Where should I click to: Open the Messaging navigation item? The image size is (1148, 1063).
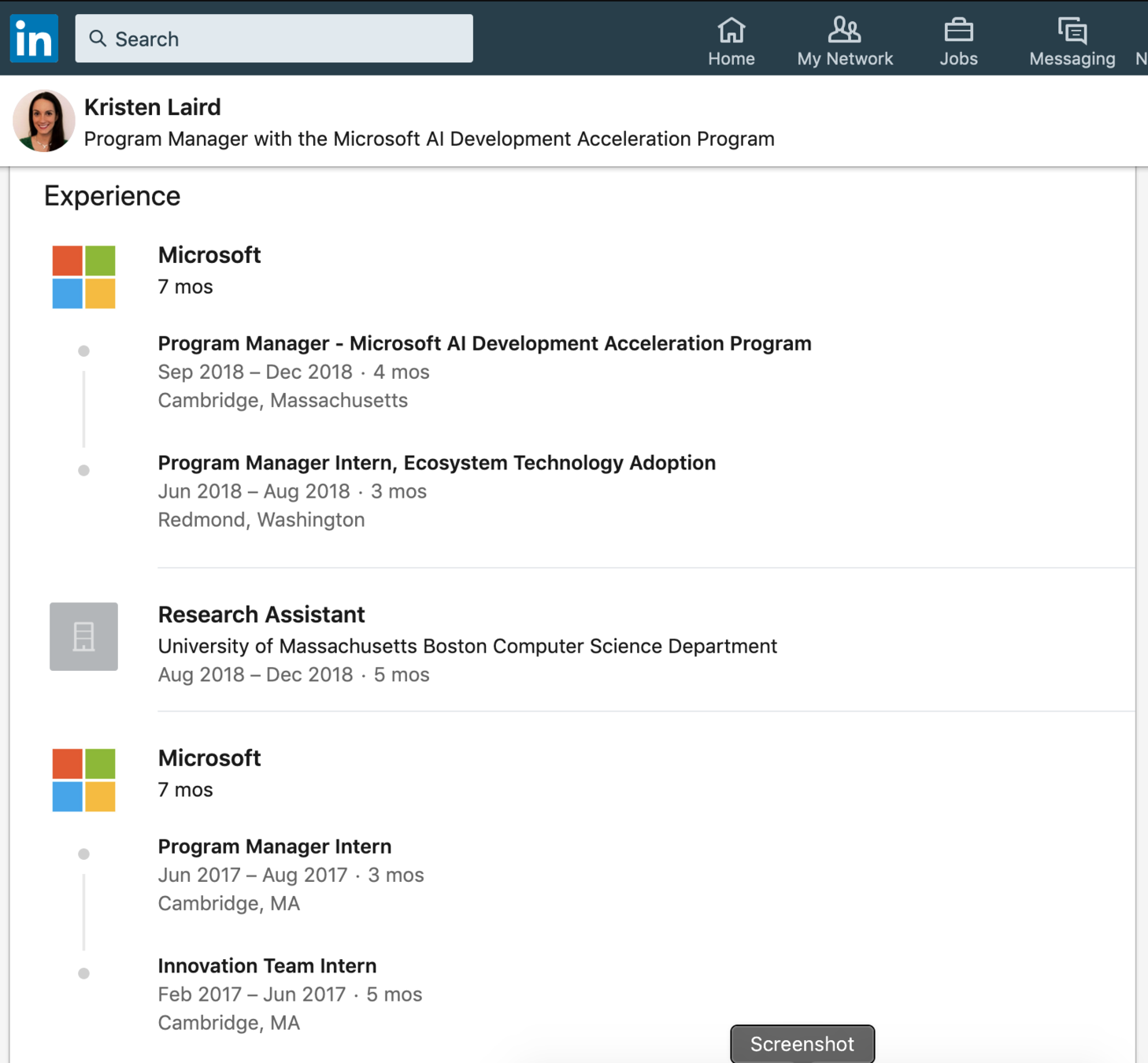pyautogui.click(x=1072, y=43)
